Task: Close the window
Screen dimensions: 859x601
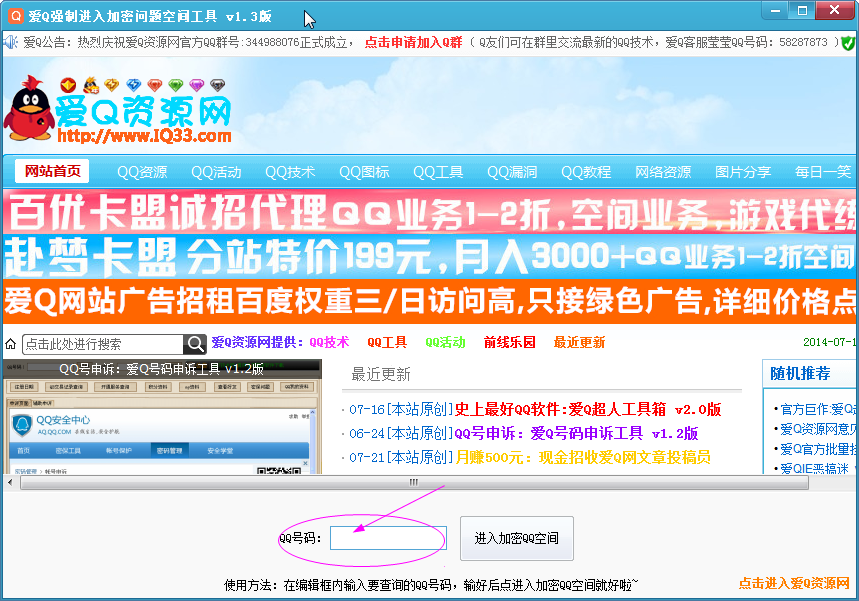Action: pyautogui.click(x=834, y=10)
